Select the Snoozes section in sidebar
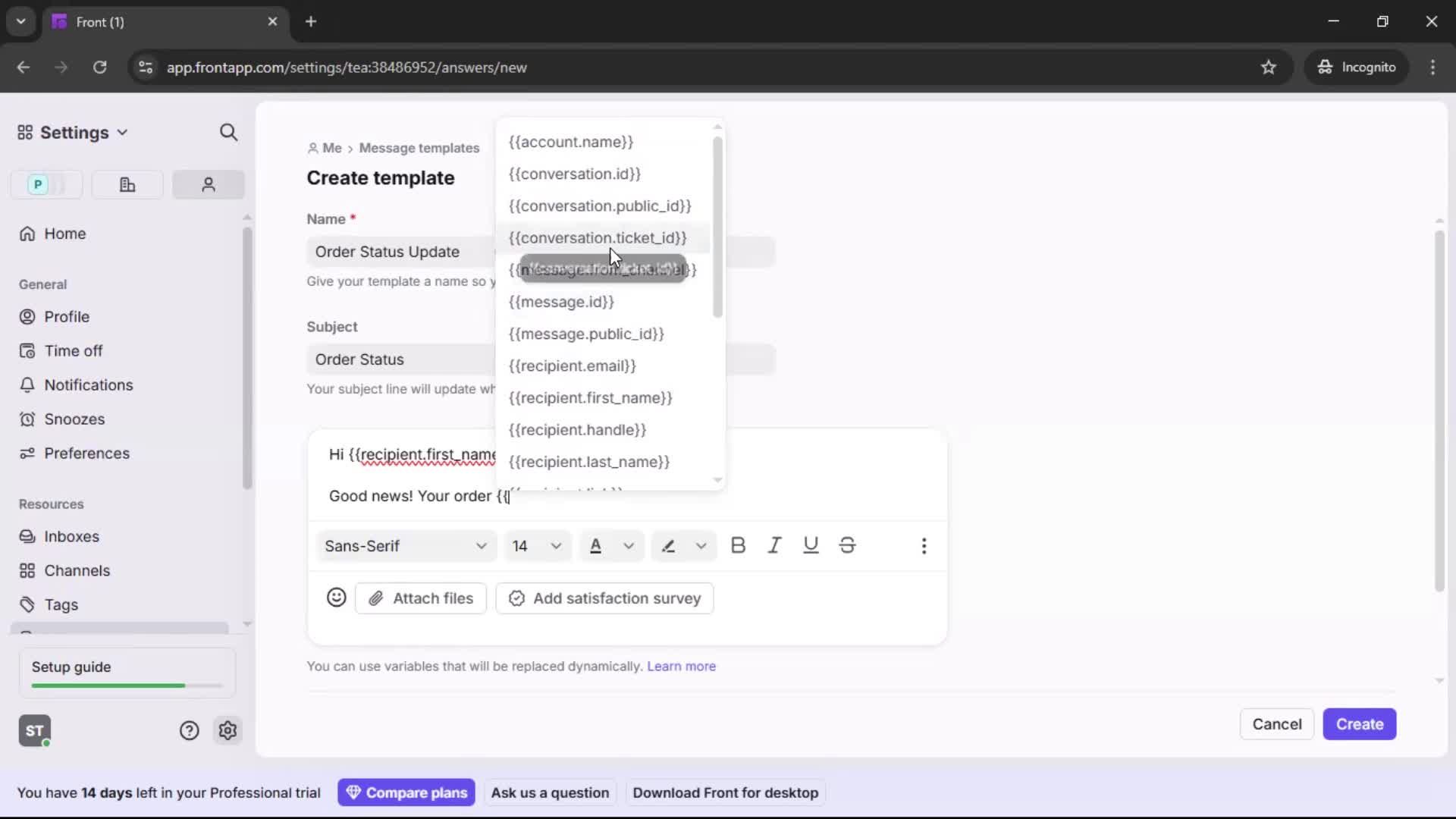Screen dimensions: 1456x819 pyautogui.click(x=73, y=419)
